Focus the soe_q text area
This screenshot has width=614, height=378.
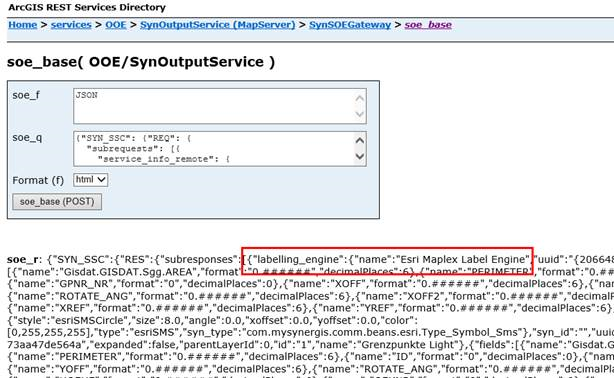click(x=220, y=149)
